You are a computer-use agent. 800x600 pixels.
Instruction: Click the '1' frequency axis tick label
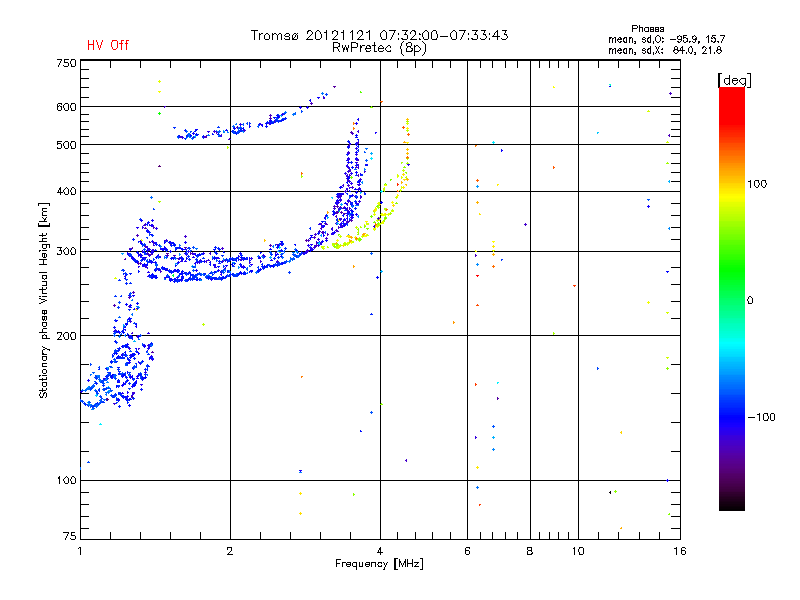pyautogui.click(x=80, y=551)
